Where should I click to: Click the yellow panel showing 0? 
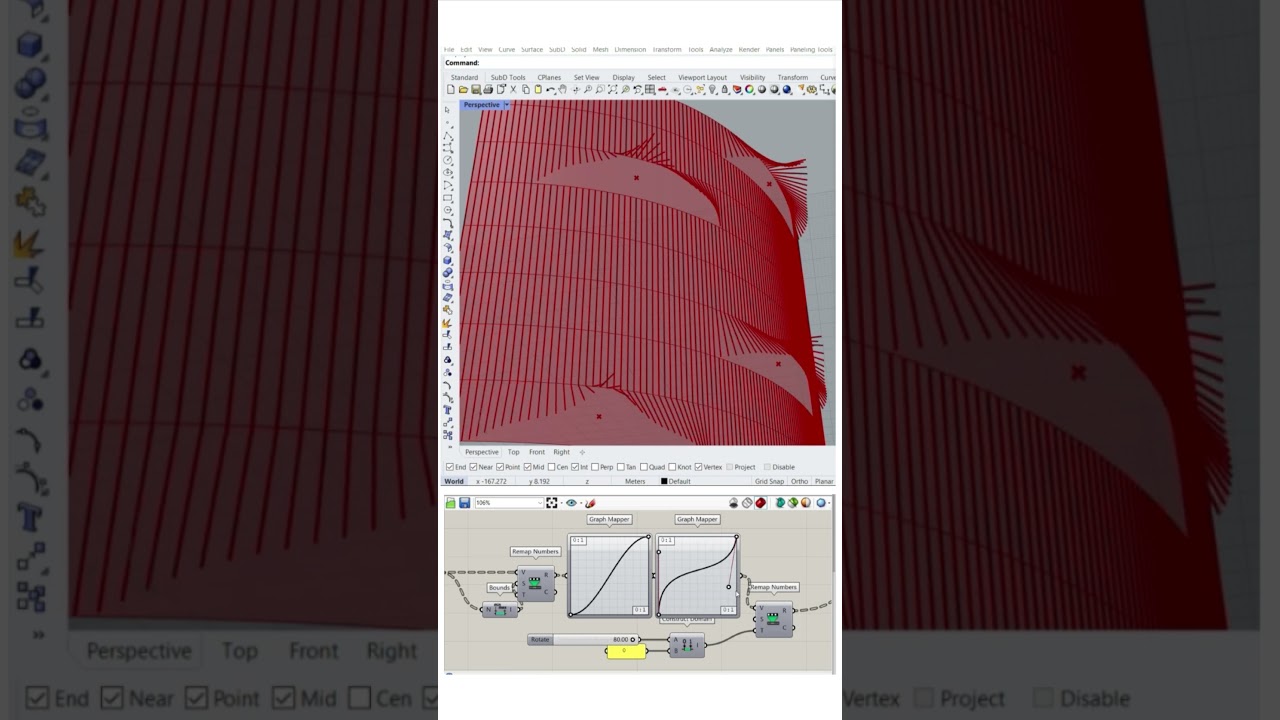pos(625,651)
